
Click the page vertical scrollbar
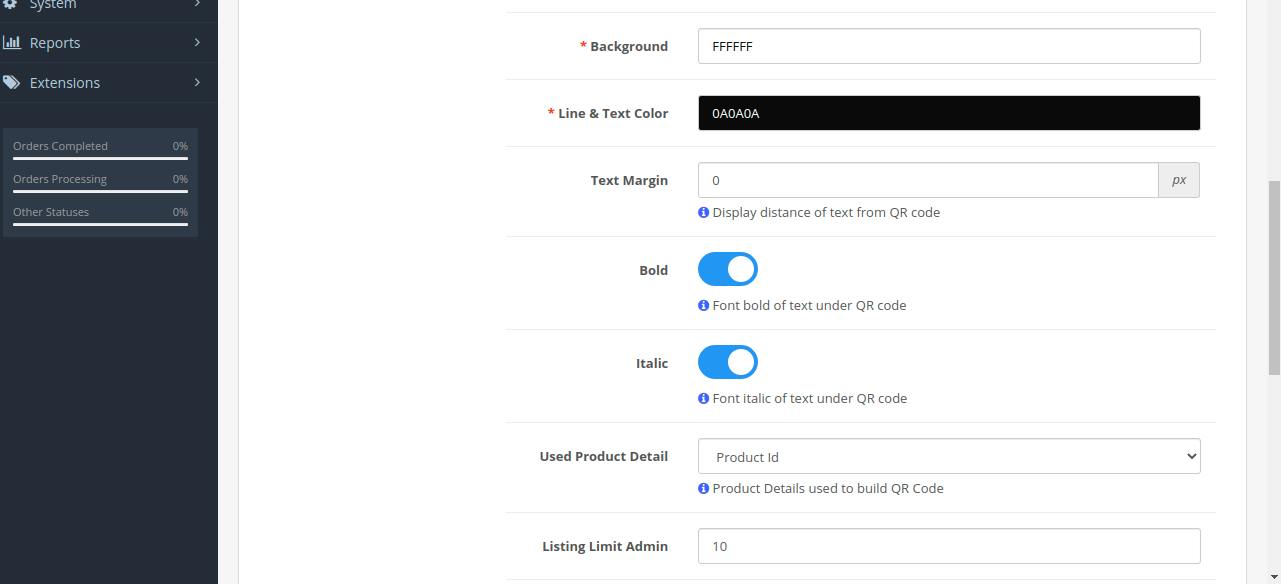click(x=1273, y=280)
